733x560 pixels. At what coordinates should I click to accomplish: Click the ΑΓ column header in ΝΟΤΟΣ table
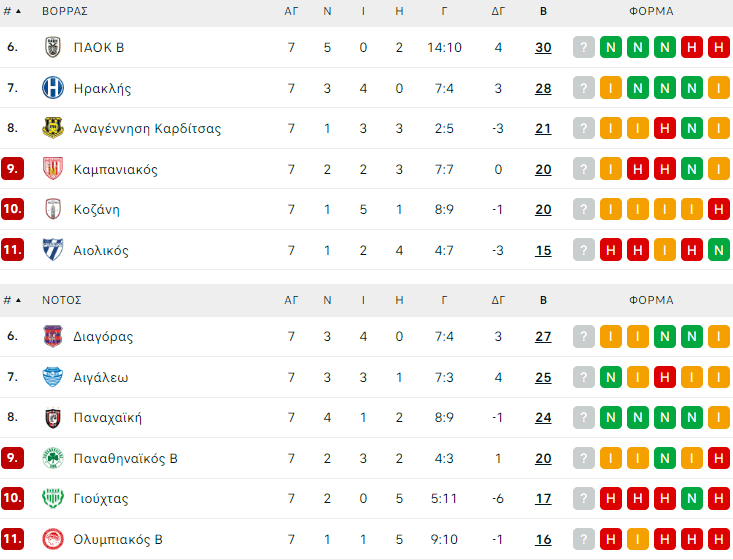click(291, 300)
